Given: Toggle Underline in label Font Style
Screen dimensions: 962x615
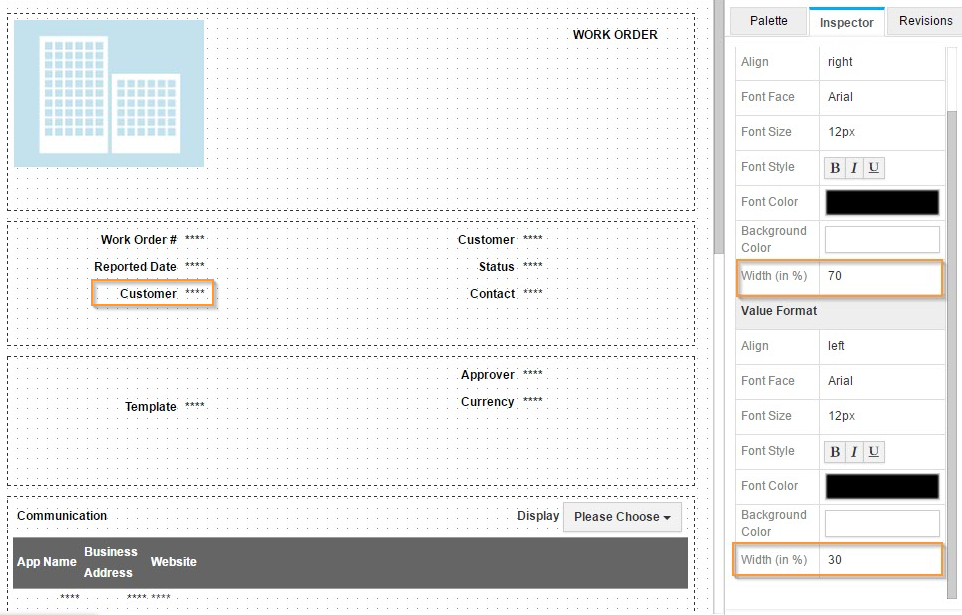Looking at the screenshot, I should click(x=874, y=168).
